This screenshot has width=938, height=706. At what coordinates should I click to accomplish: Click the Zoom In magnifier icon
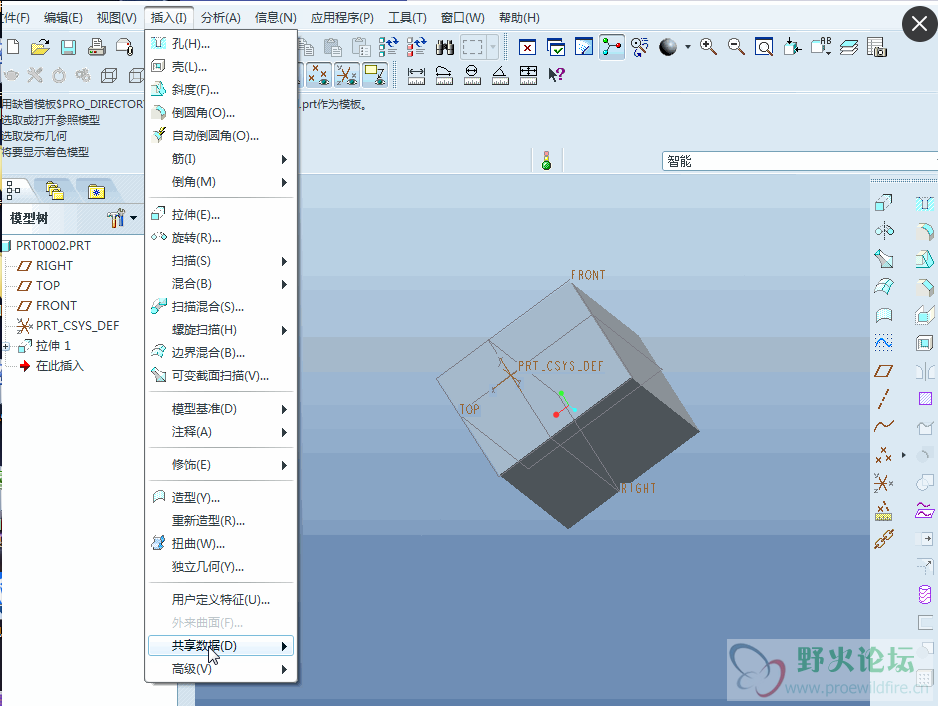pyautogui.click(x=708, y=47)
